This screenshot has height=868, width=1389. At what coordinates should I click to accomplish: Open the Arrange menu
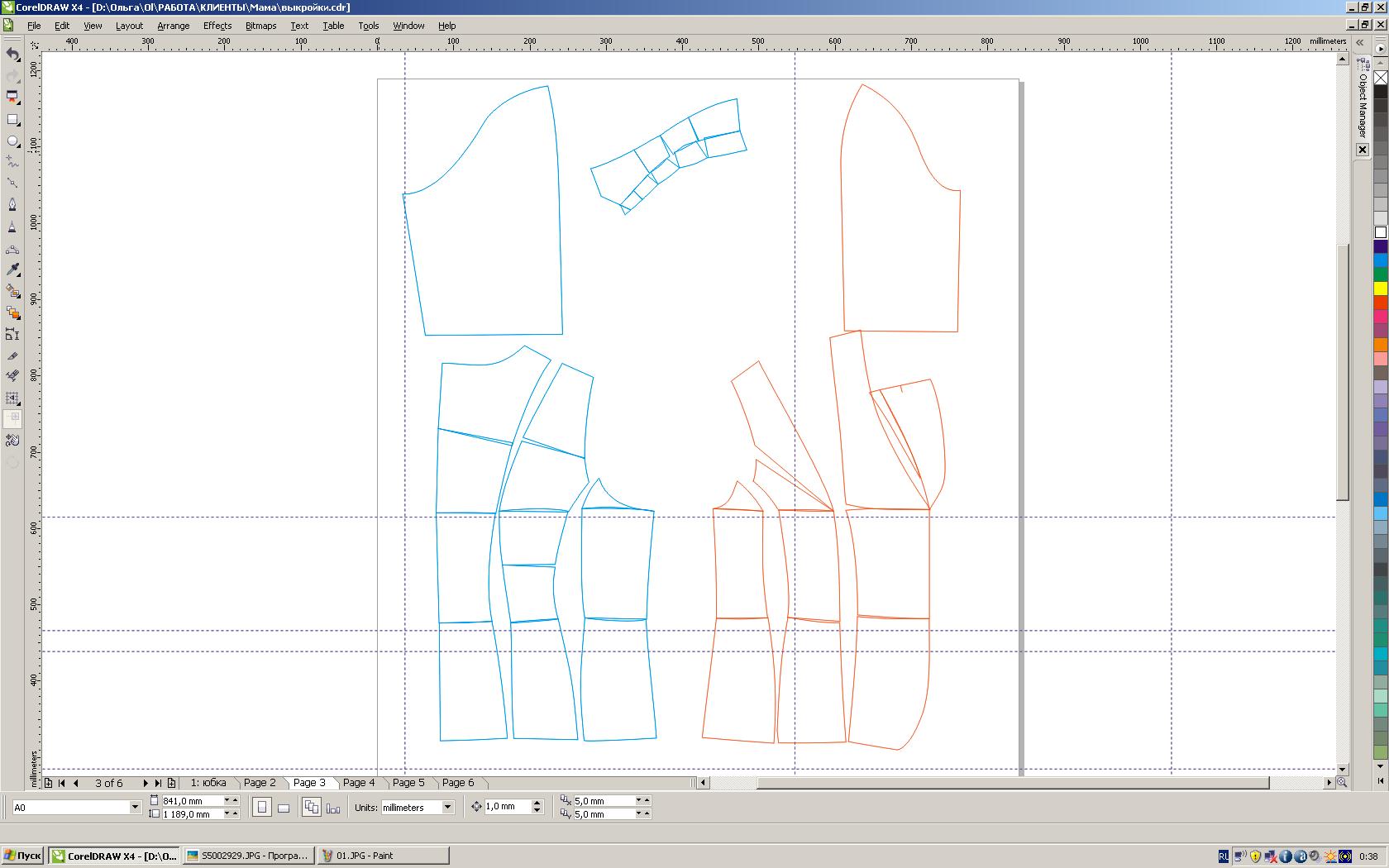click(x=173, y=26)
